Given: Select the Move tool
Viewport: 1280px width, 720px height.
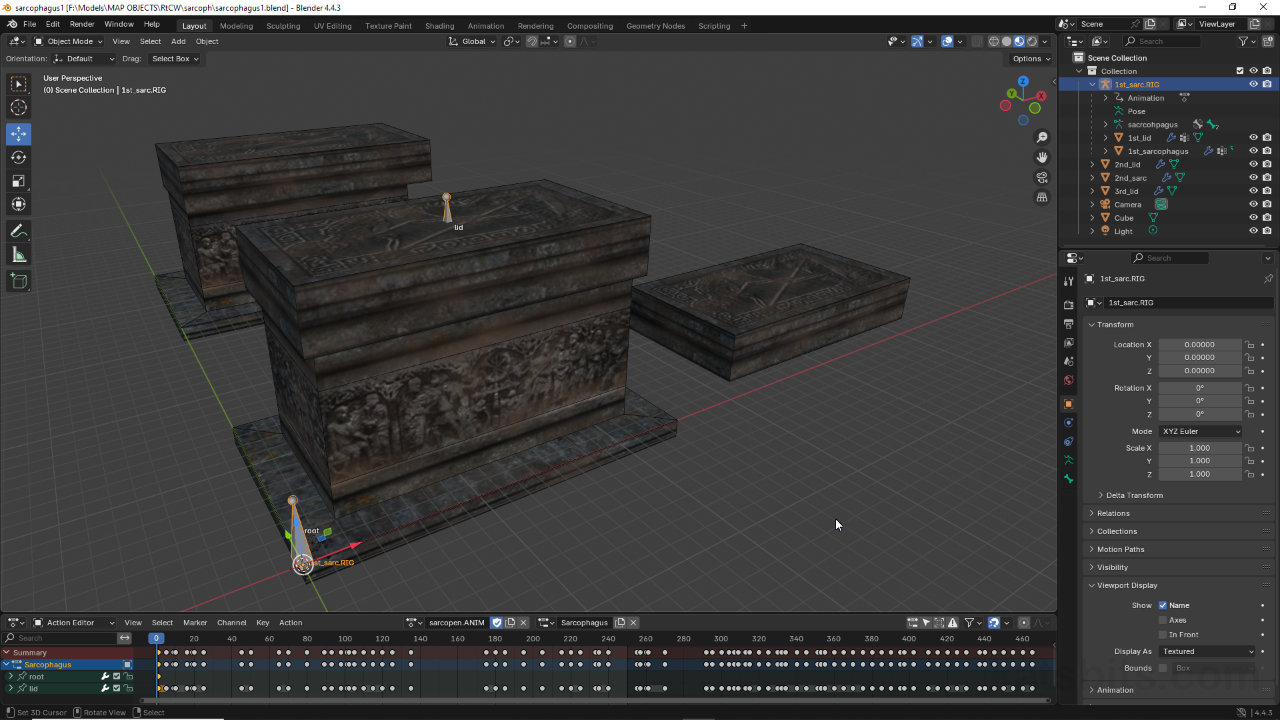Looking at the screenshot, I should coord(19,133).
